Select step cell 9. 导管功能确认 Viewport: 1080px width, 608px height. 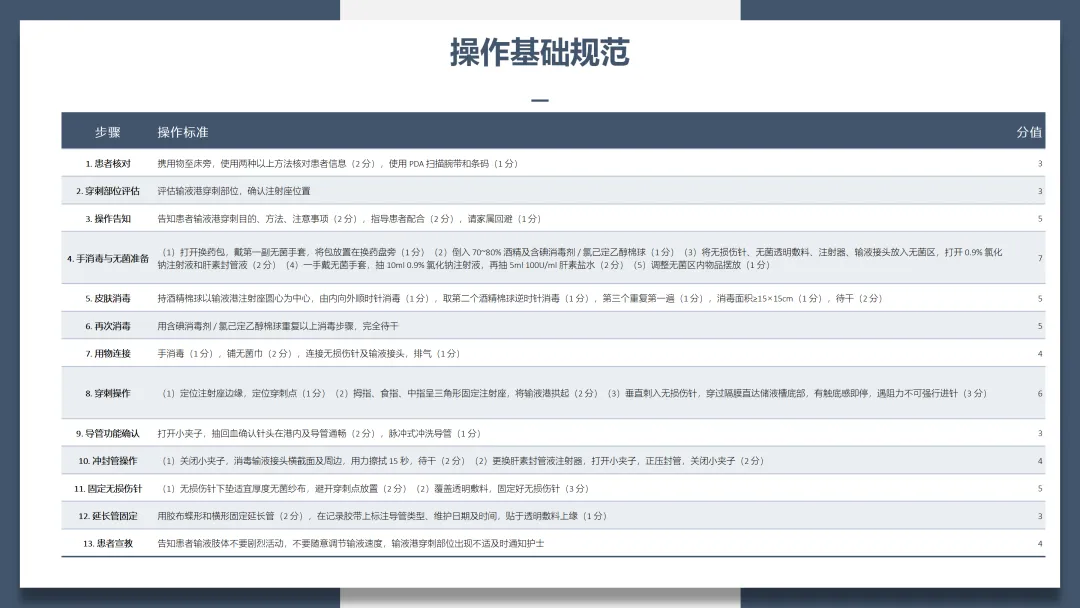[x=107, y=434]
